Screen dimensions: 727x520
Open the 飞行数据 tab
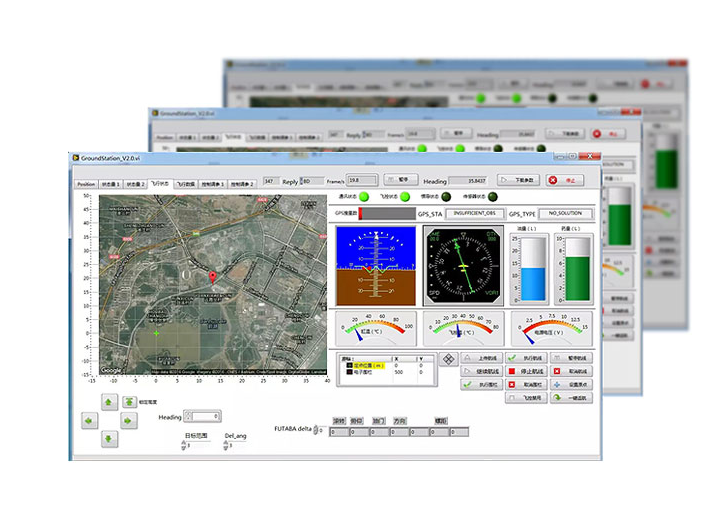click(x=187, y=184)
